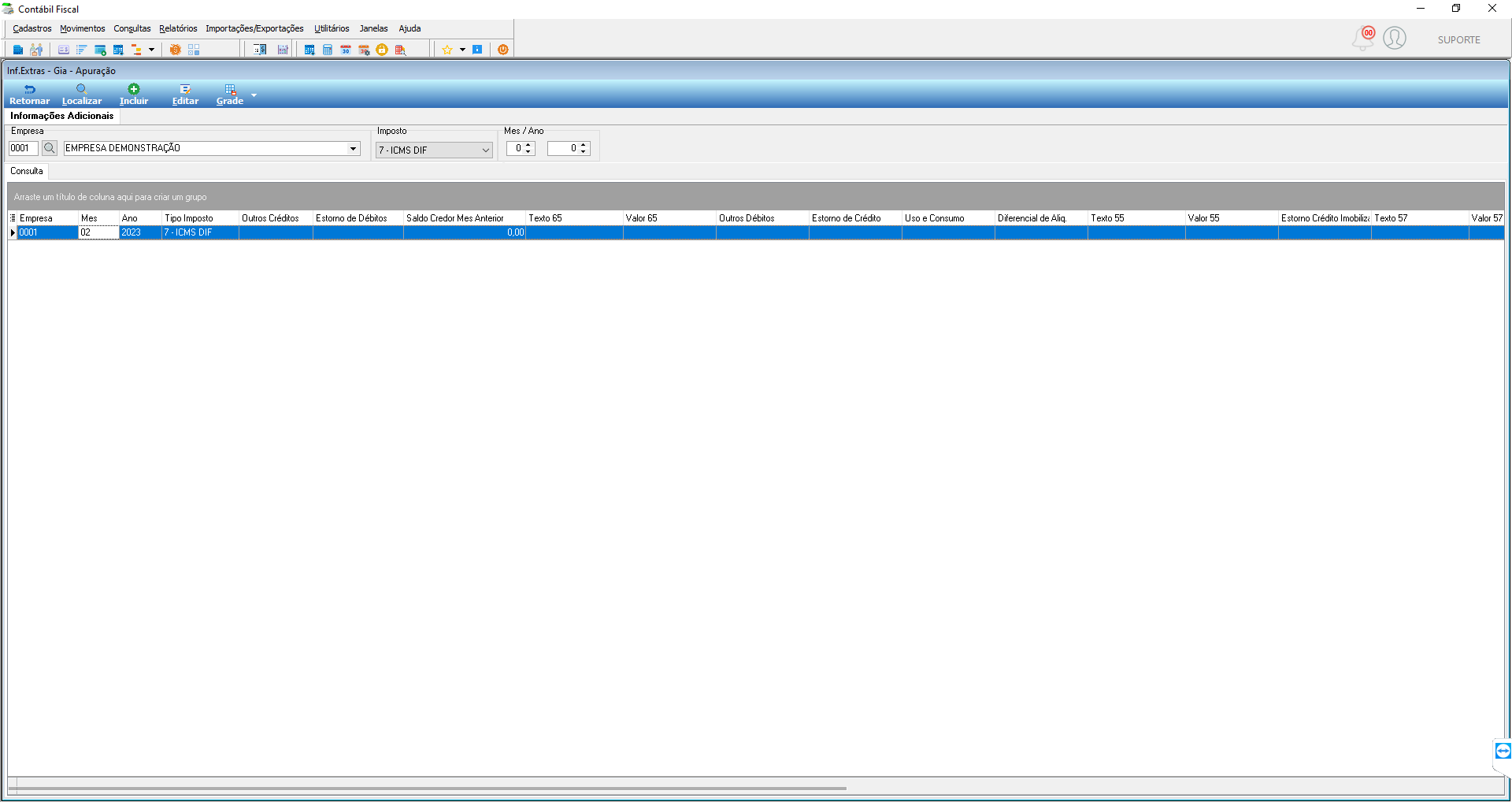The width and height of the screenshot is (1512, 802).
Task: Click the Empresa search magnifier button
Action: pos(50,148)
